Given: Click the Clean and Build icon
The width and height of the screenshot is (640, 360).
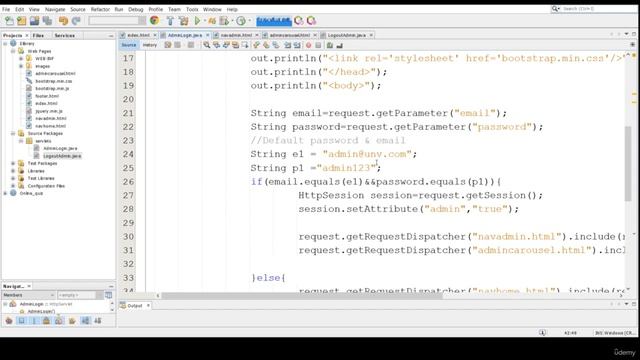Looking at the screenshot, I should tap(184, 21).
